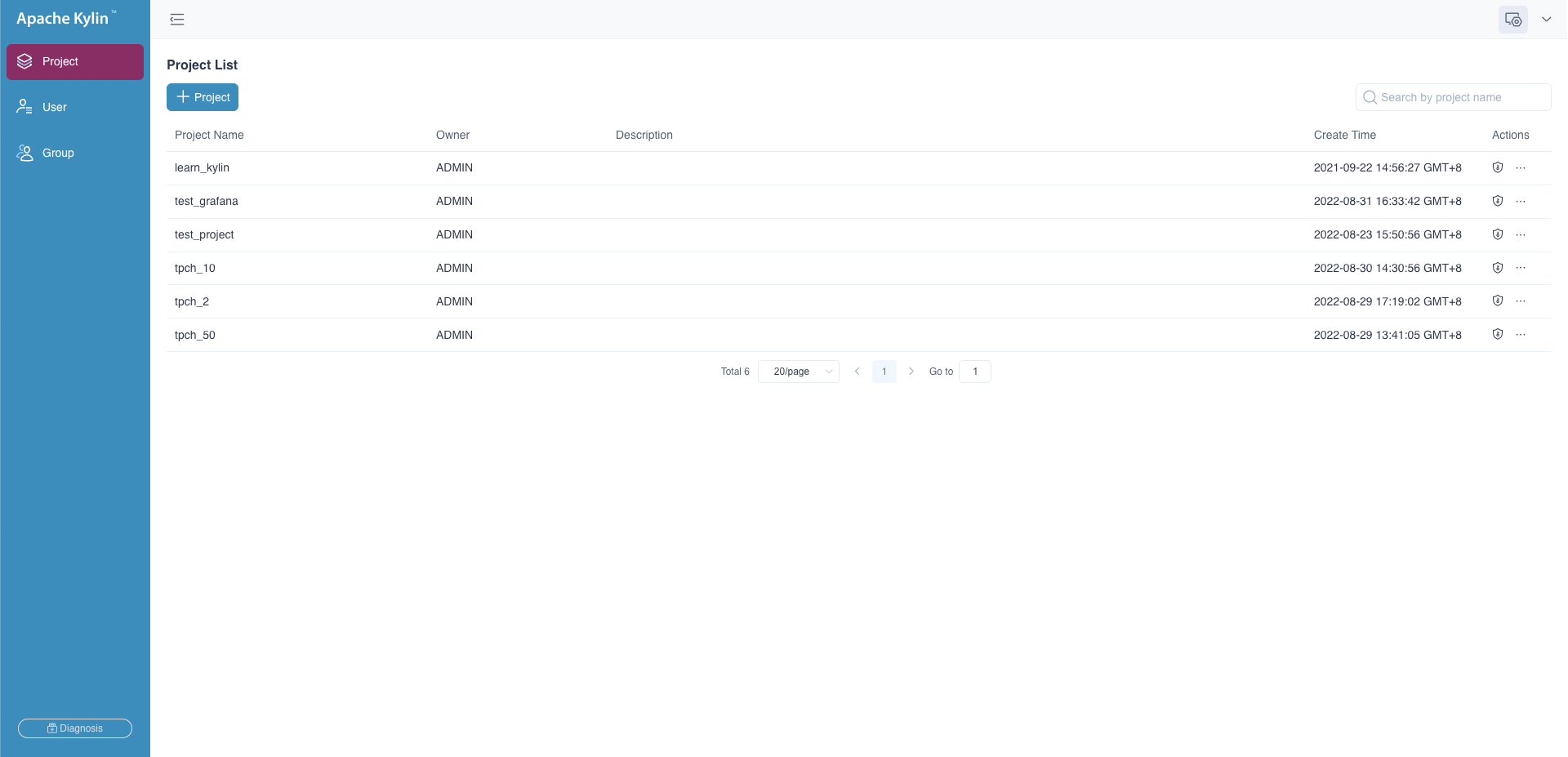Open the ellipsis menu for tpch_10
Screen dimensions: 1568x757
[1520, 268]
